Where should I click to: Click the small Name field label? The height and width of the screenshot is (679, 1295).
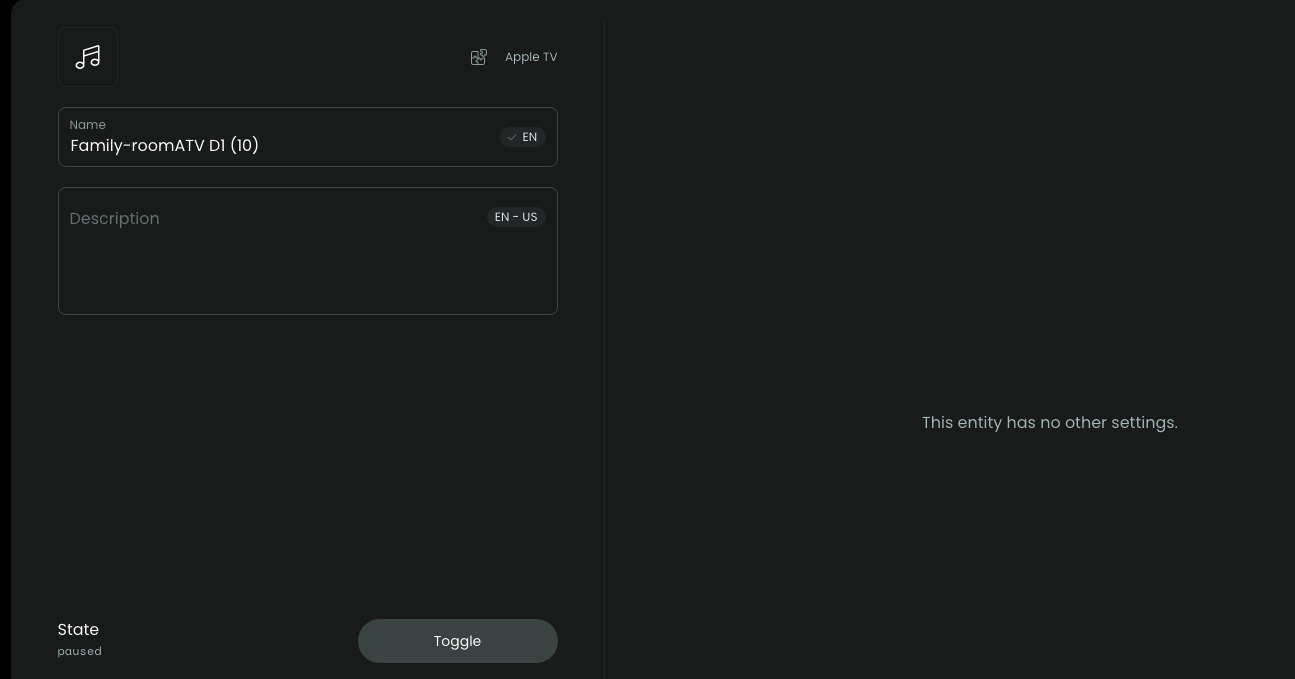point(88,125)
